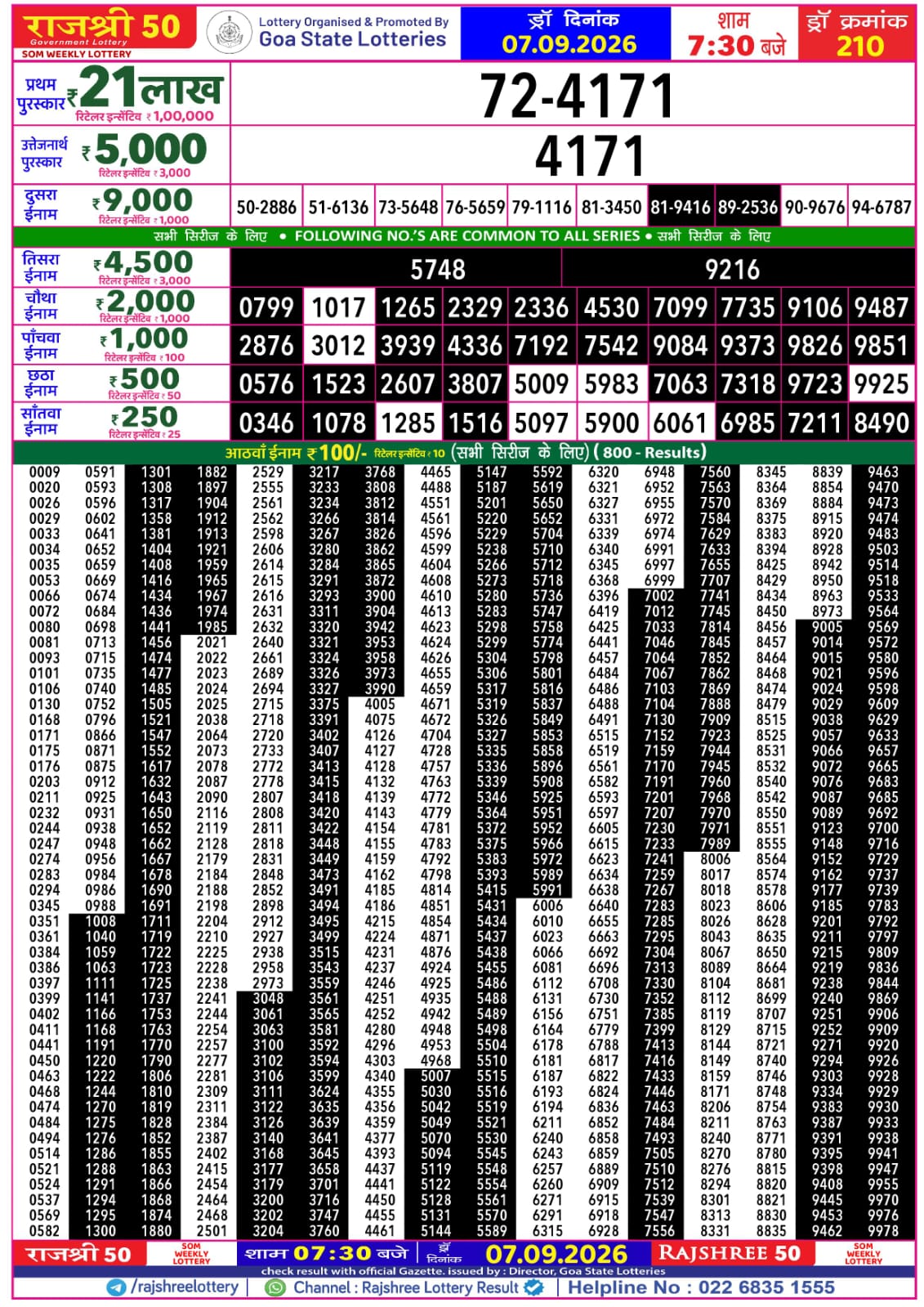This screenshot has width=924, height=1307.
Task: Select eighth prize number 3048
Action: [268, 998]
